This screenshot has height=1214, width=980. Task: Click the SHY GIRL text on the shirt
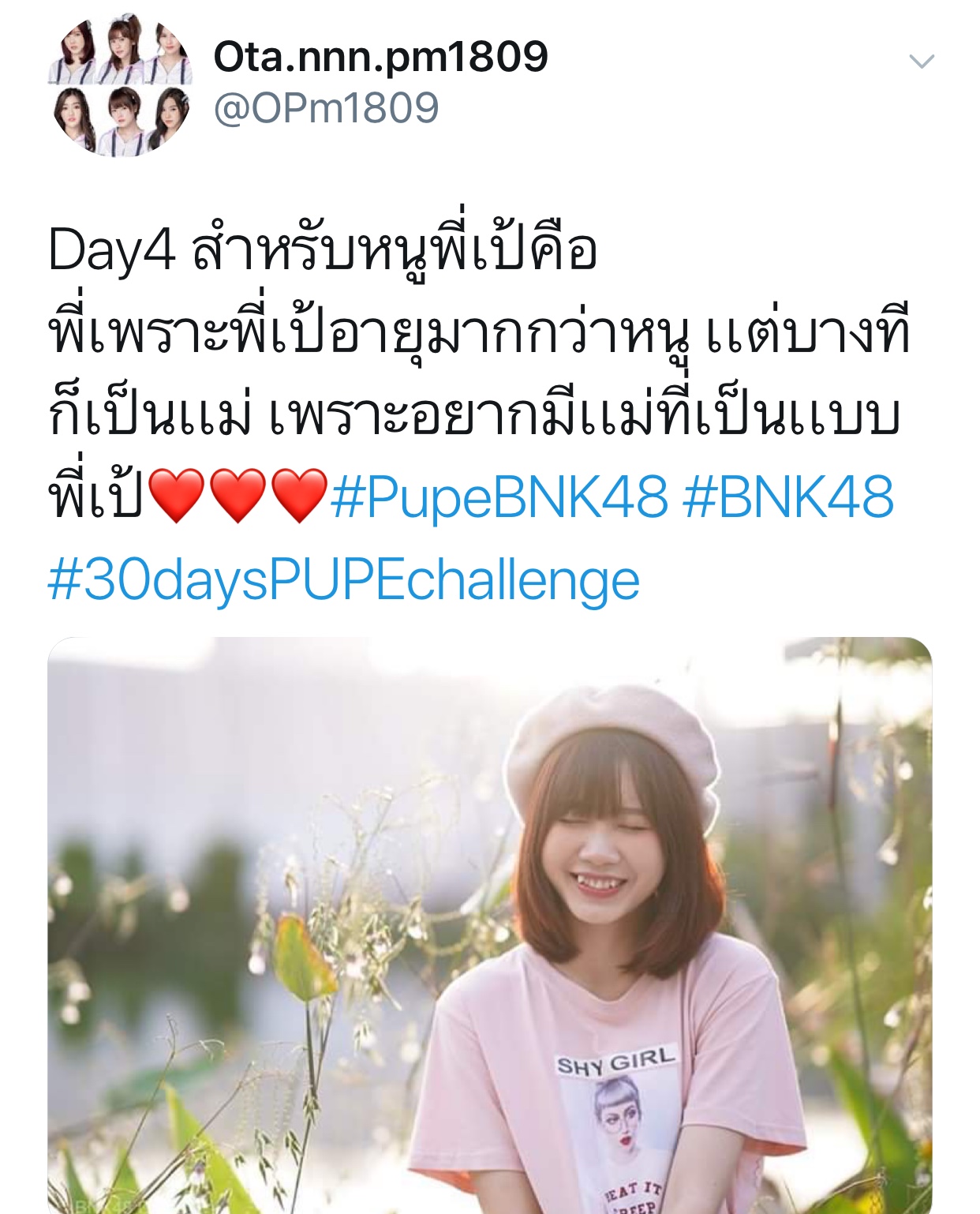(616, 1062)
